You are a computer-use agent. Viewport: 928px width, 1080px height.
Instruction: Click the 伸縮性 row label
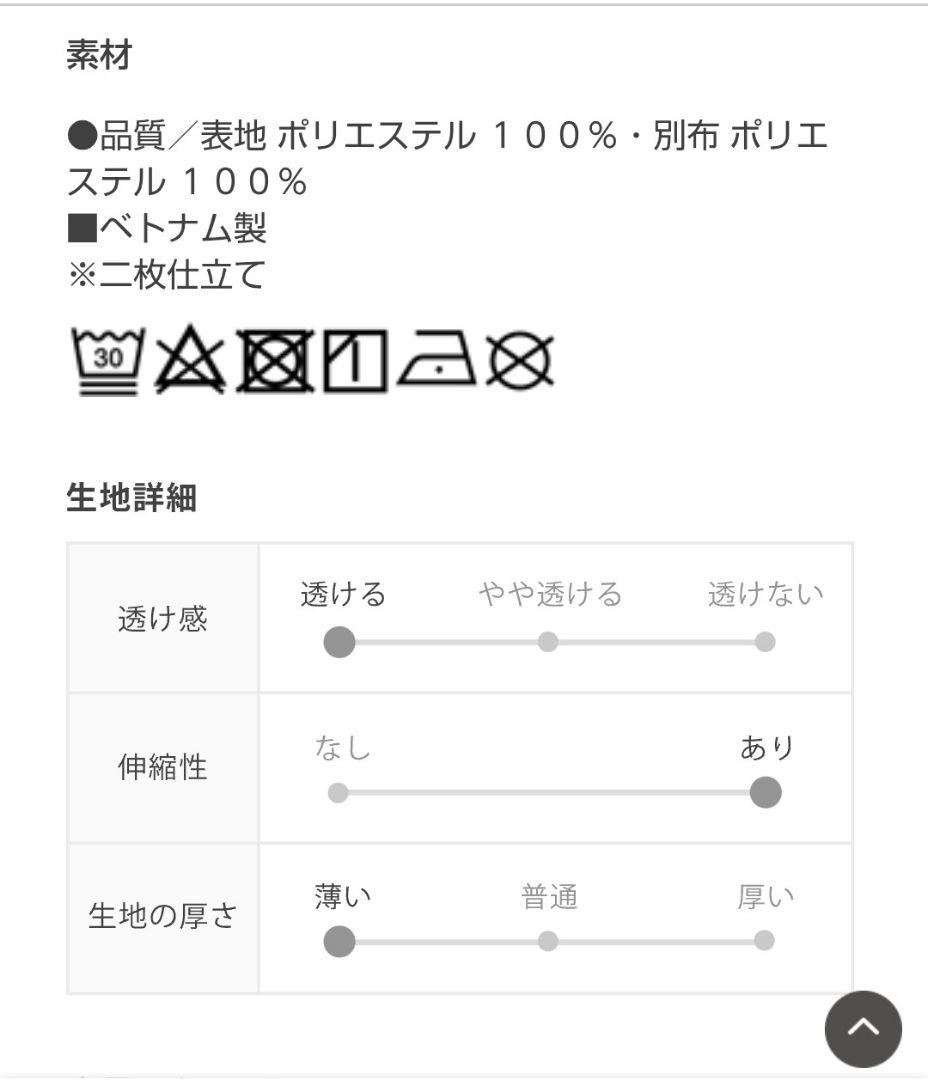[162, 768]
